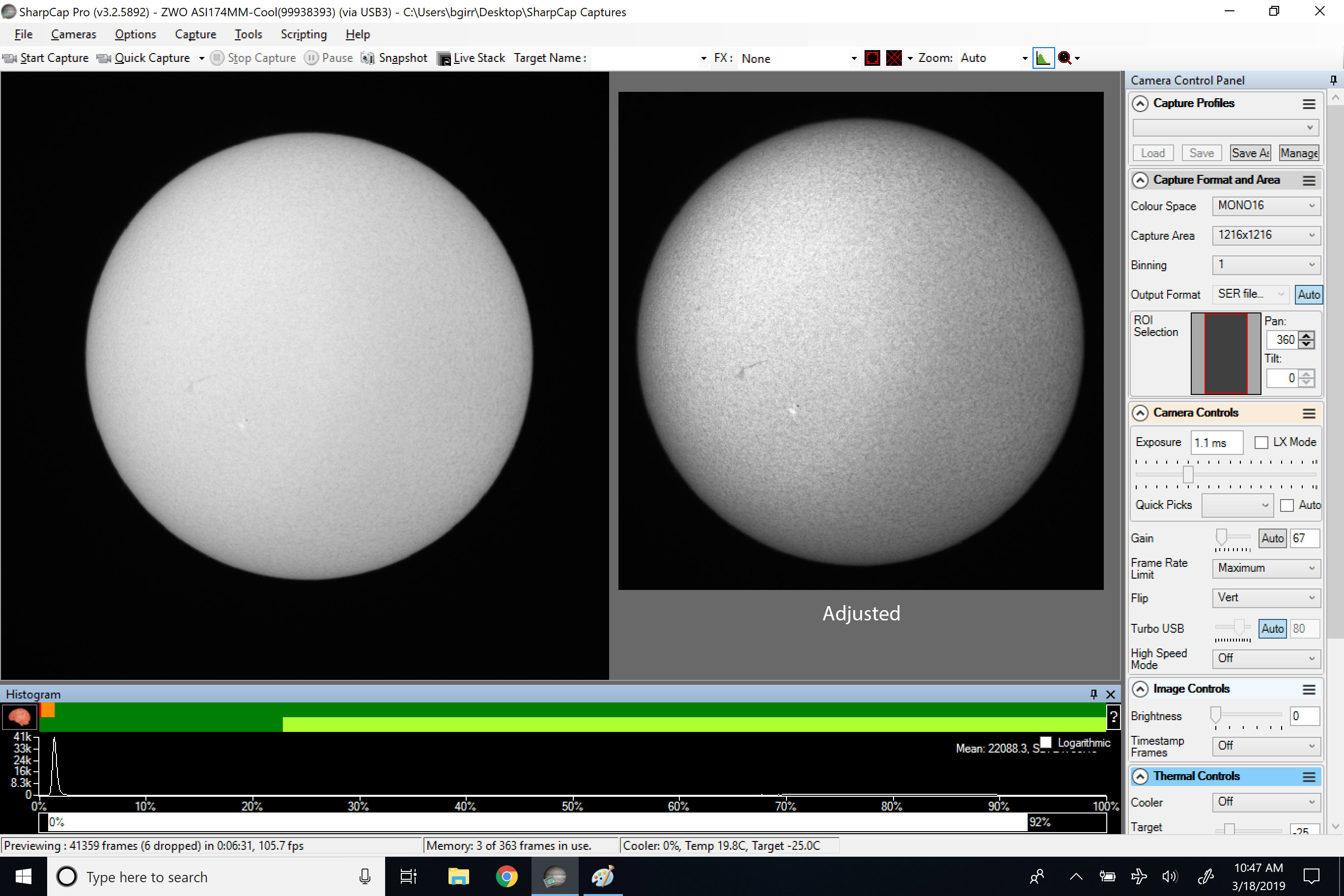Viewport: 1344px width, 896px height.
Task: Open File Explorer from taskbar
Action: coord(458,876)
